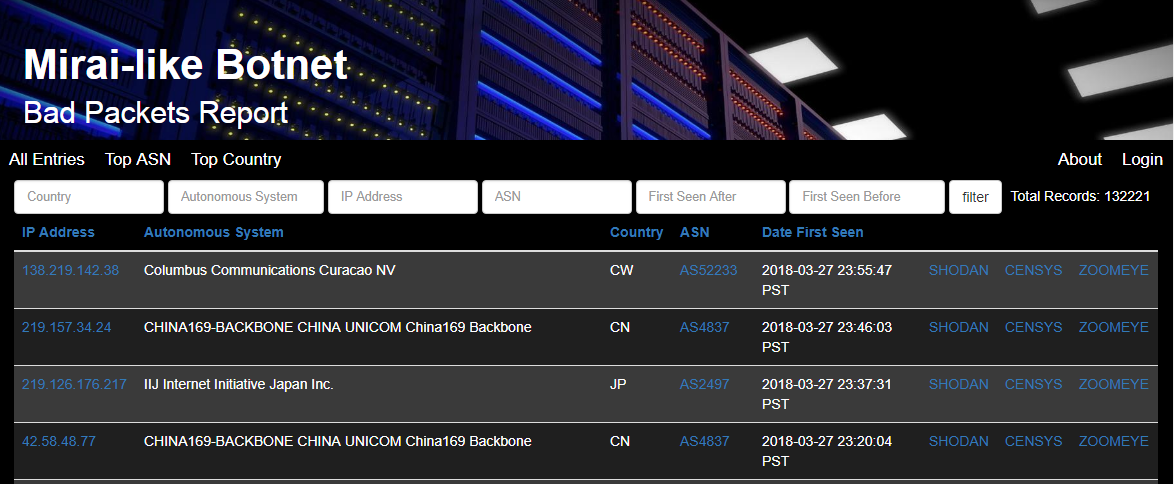
Task: Go to the About page
Action: point(1080,160)
